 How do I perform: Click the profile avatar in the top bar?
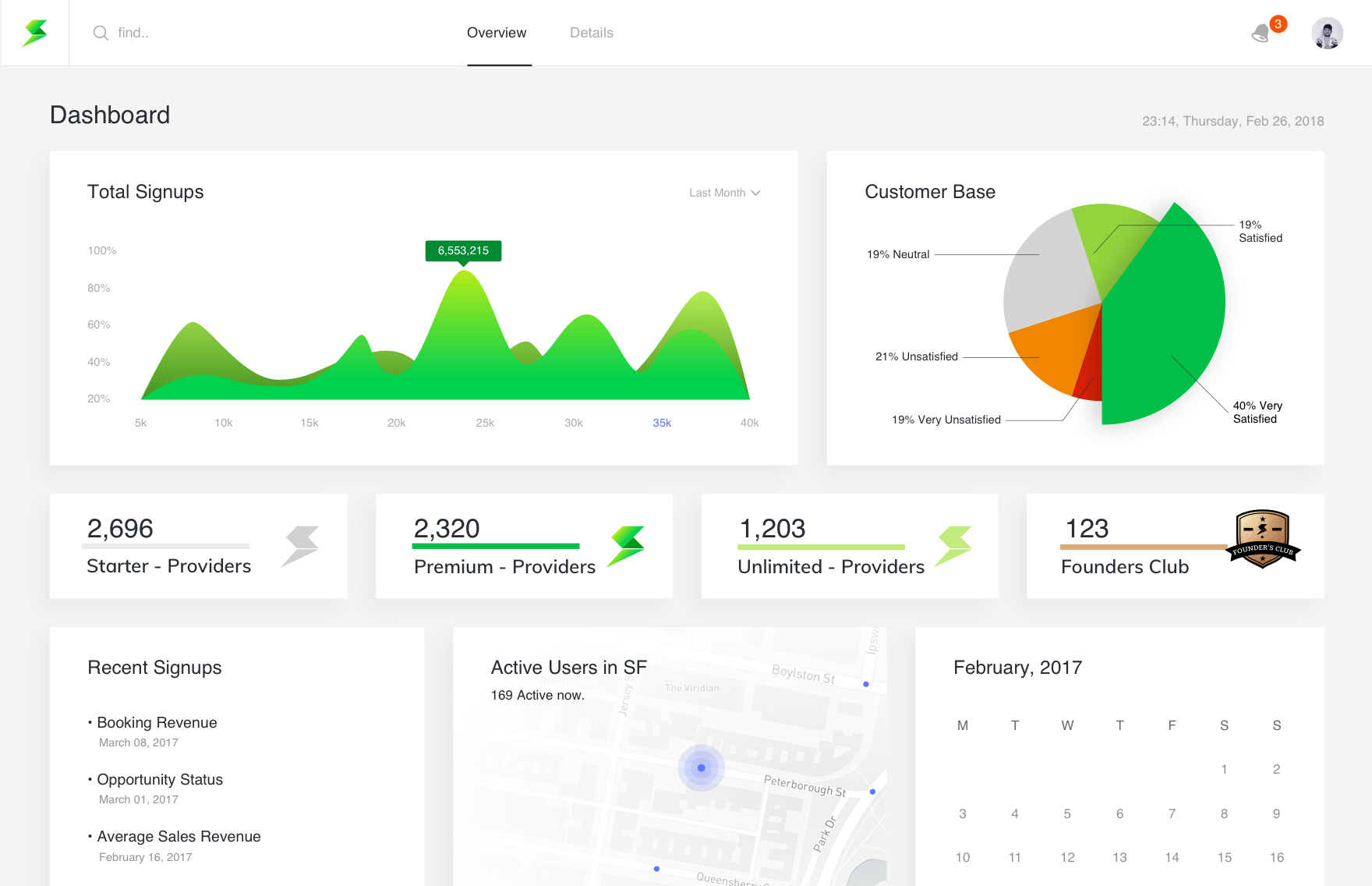click(1327, 32)
